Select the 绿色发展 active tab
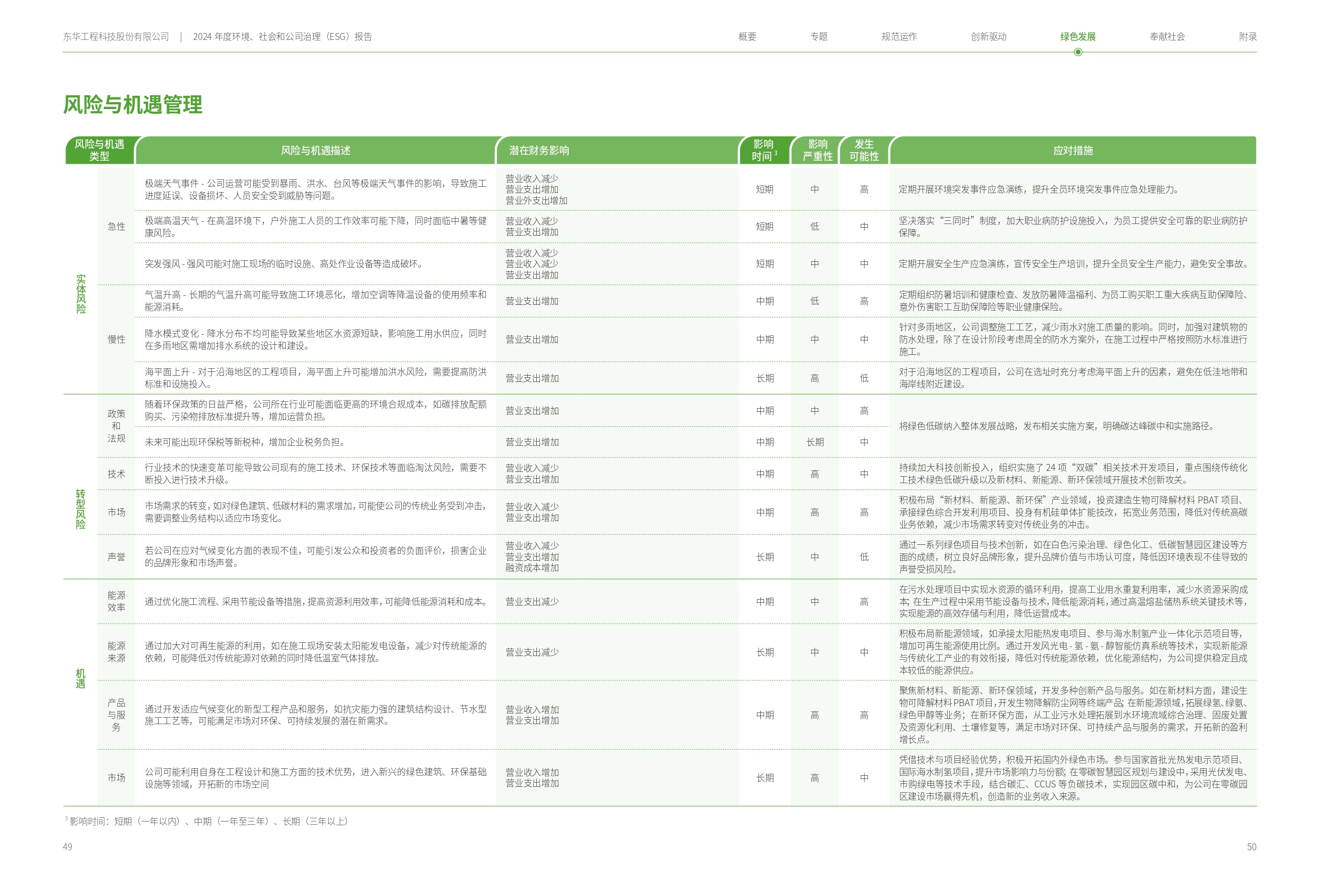Image resolution: width=1320 pixels, height=896 pixels. tap(1077, 37)
